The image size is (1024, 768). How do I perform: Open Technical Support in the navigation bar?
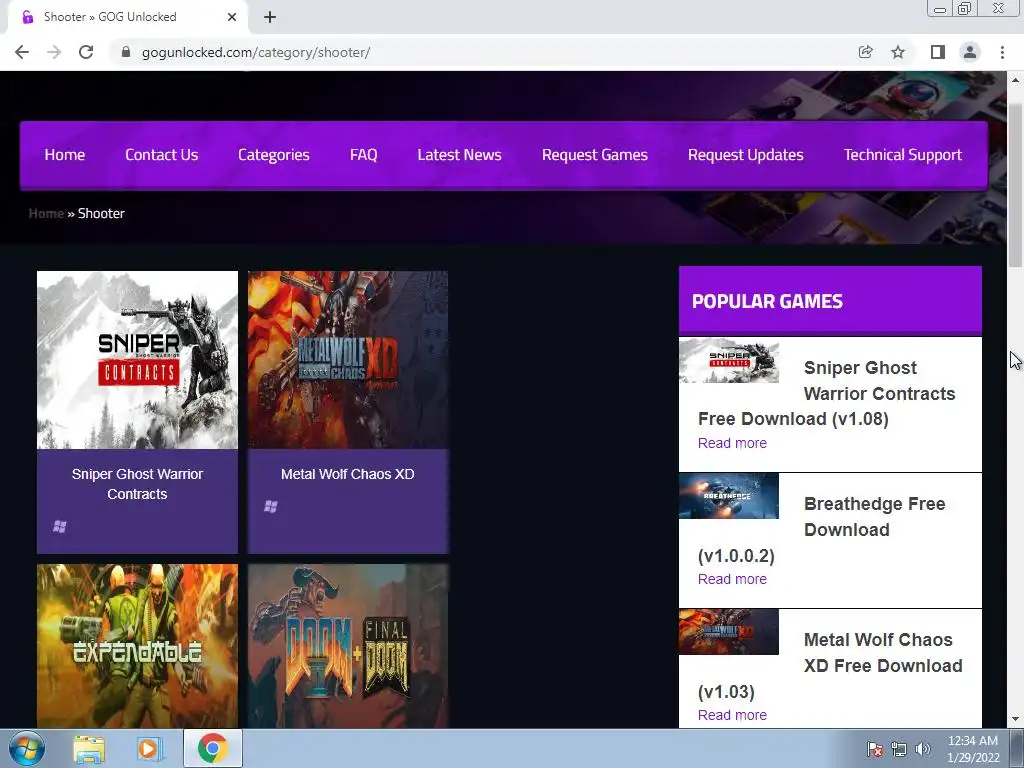pyautogui.click(x=903, y=155)
